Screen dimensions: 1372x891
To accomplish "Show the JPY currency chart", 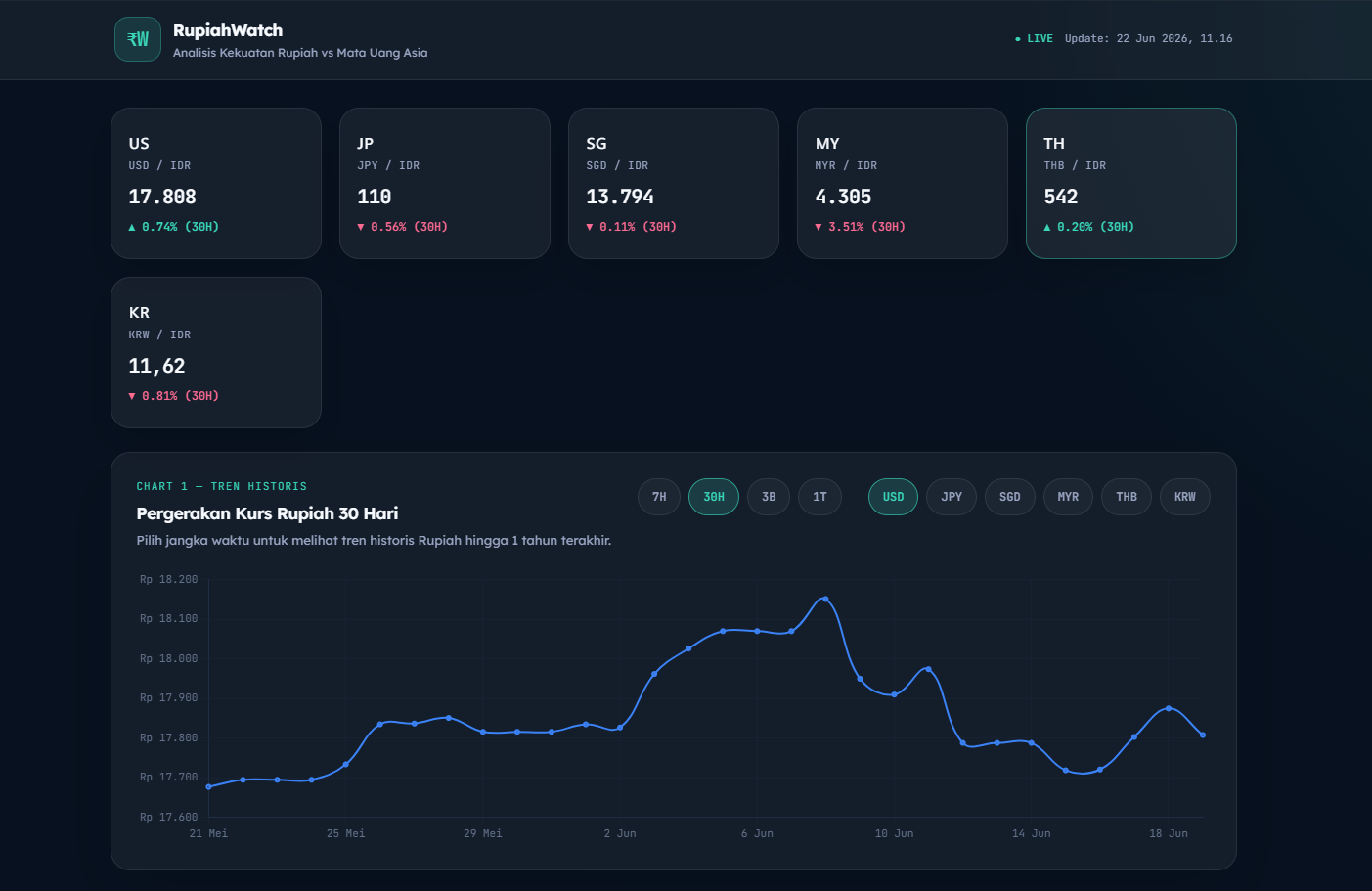I will pos(952,497).
